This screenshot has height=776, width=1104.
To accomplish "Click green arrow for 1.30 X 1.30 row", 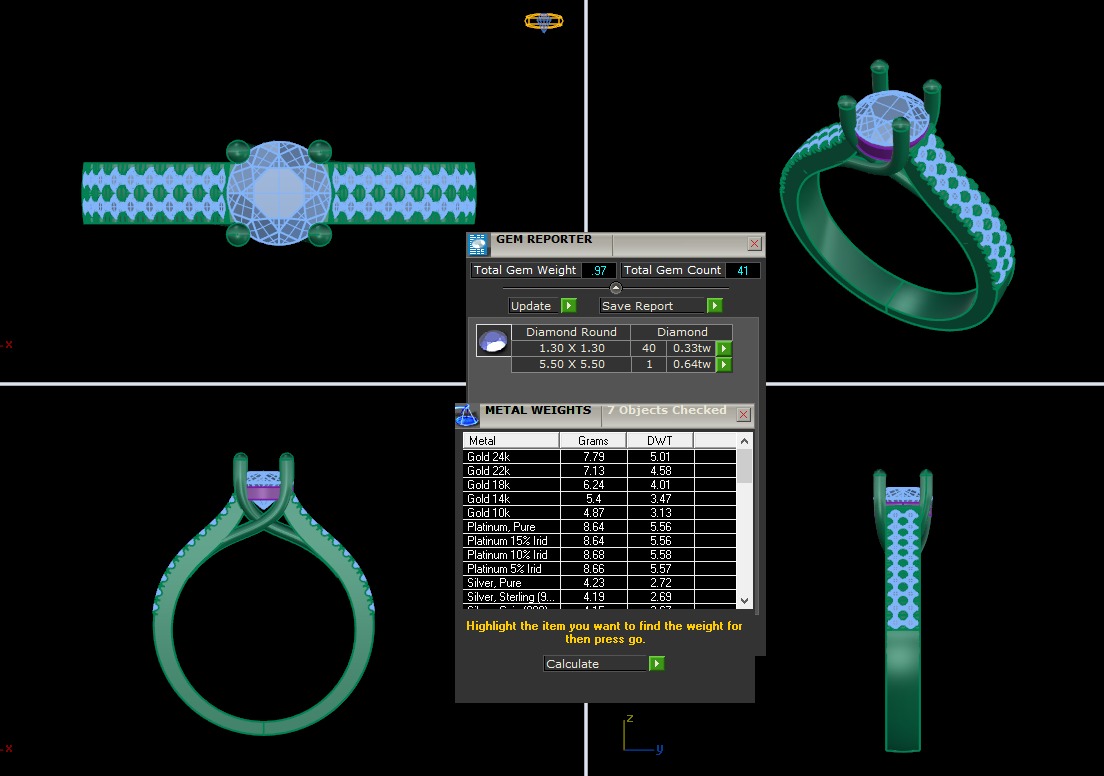I will 724,349.
